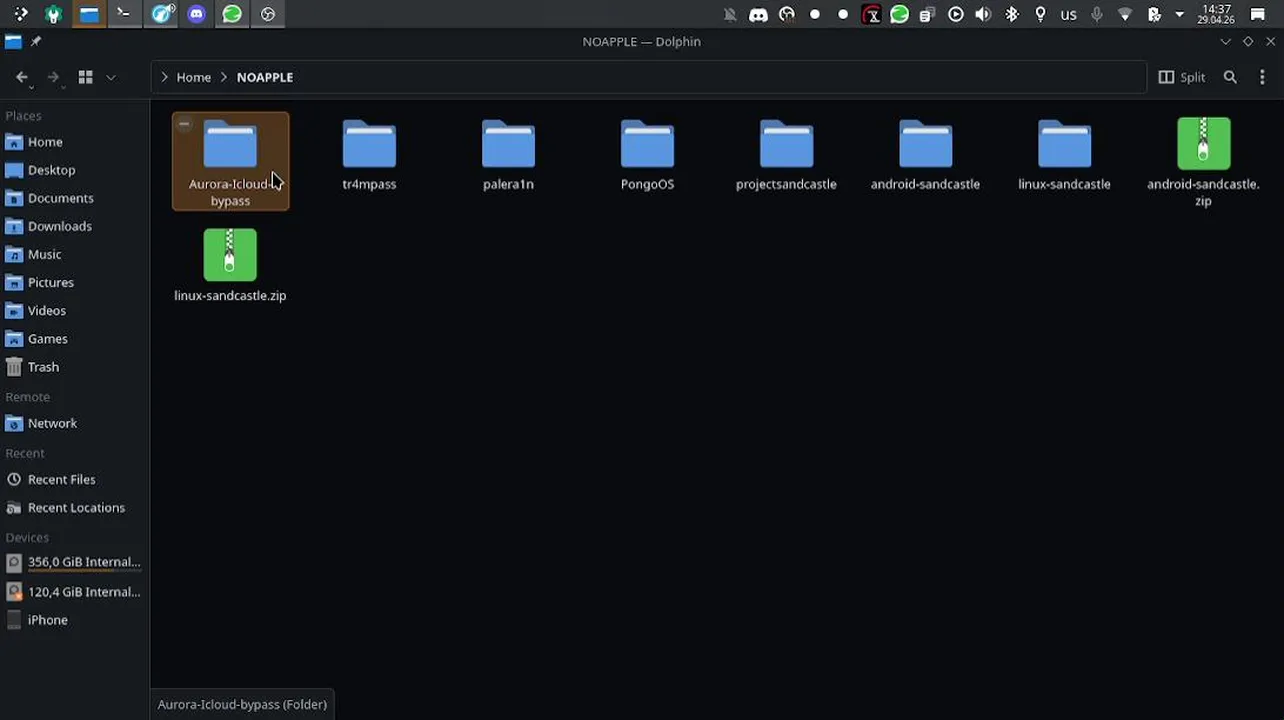Open Recent Files entry

point(75,479)
